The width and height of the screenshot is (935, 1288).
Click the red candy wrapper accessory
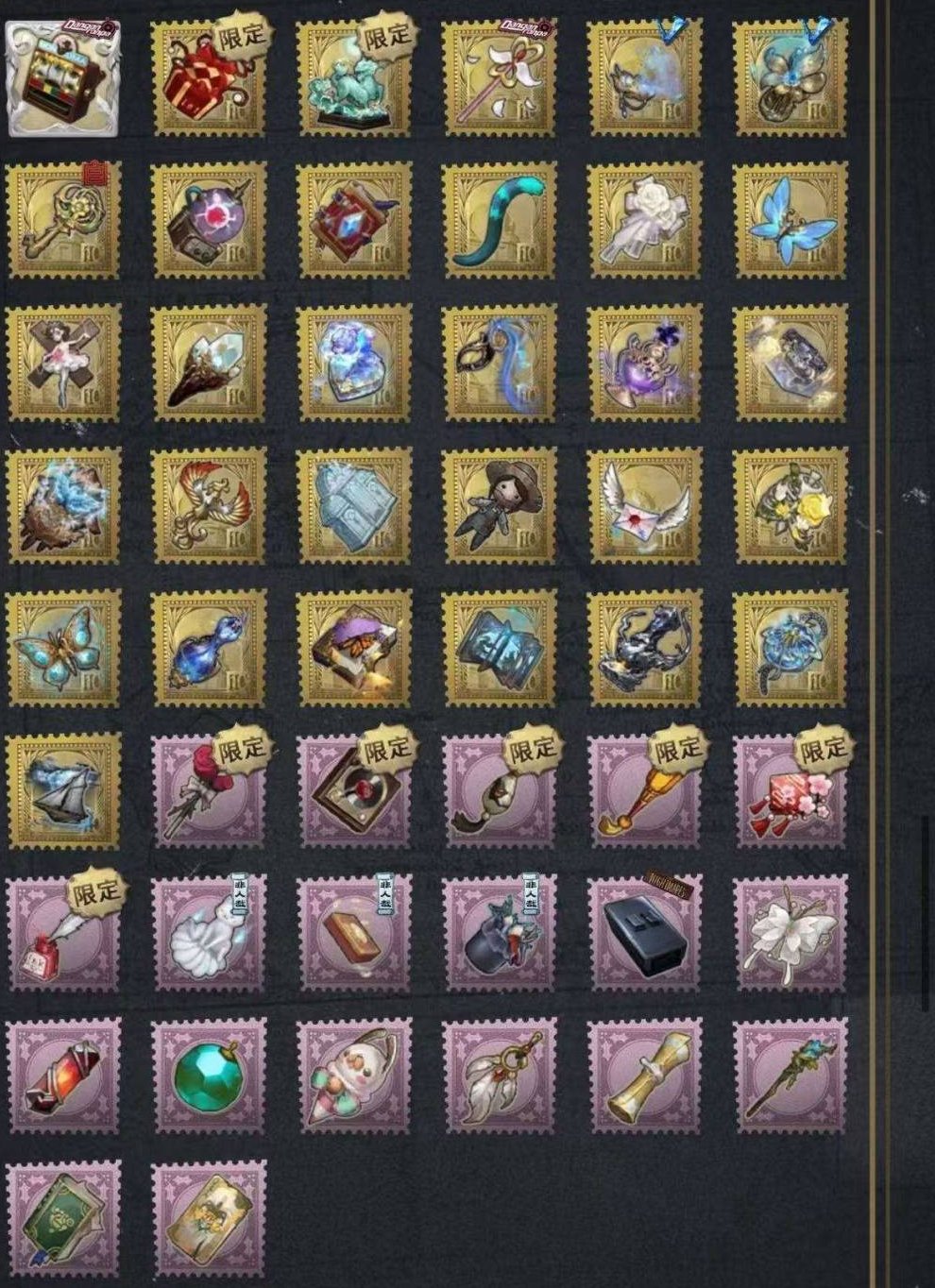[x=62, y=1075]
